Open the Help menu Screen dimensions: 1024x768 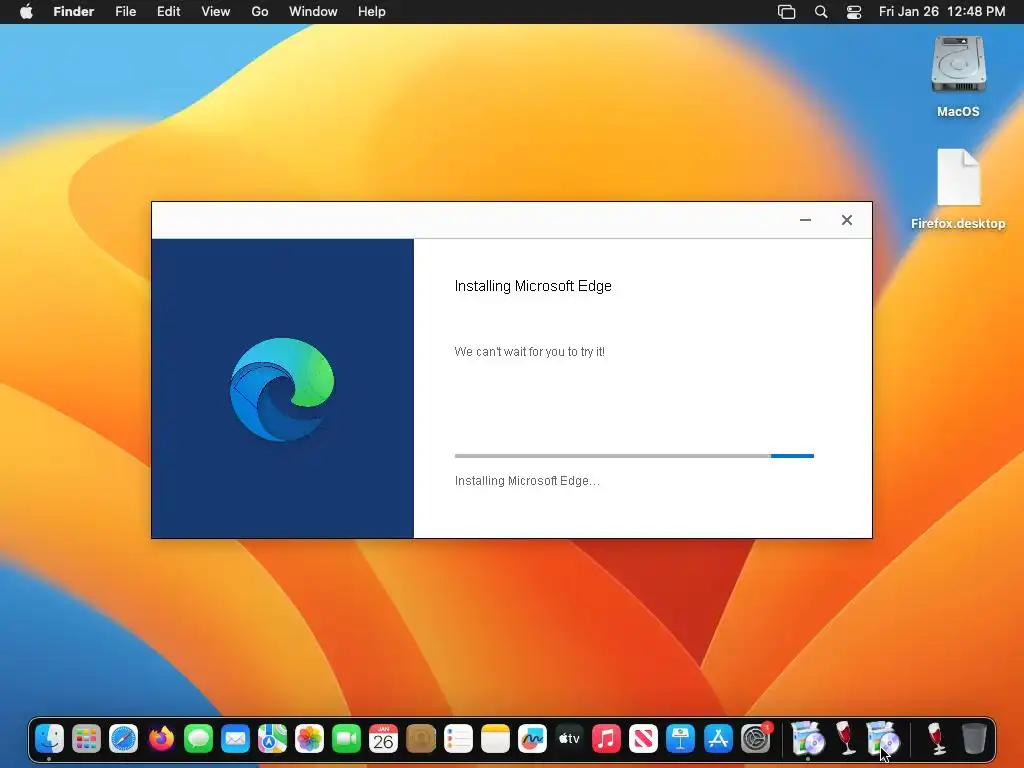click(x=372, y=12)
